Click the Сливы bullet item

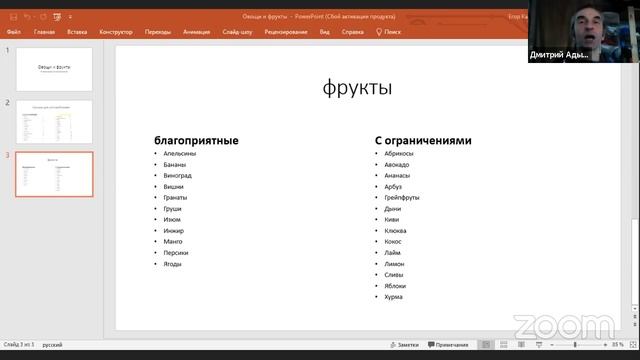pyautogui.click(x=393, y=275)
